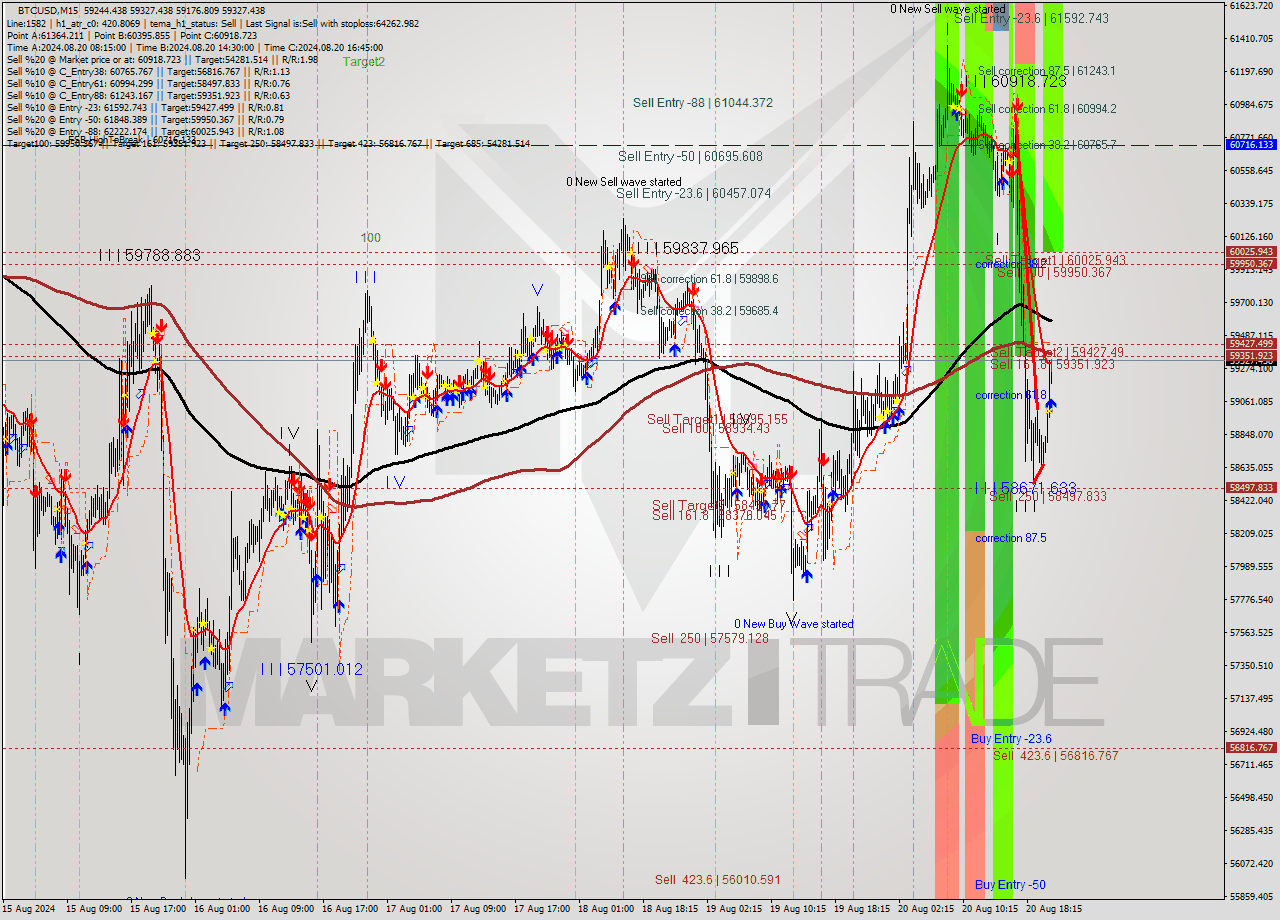Click the '19 Aug 10:15' time label

click(x=798, y=909)
